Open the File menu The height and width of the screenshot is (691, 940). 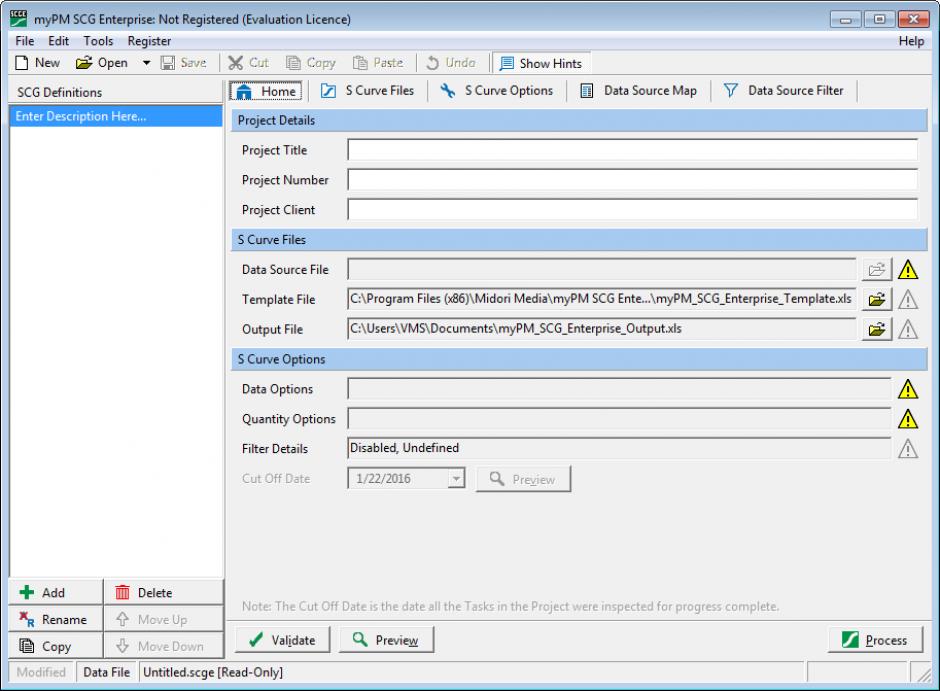tap(25, 41)
